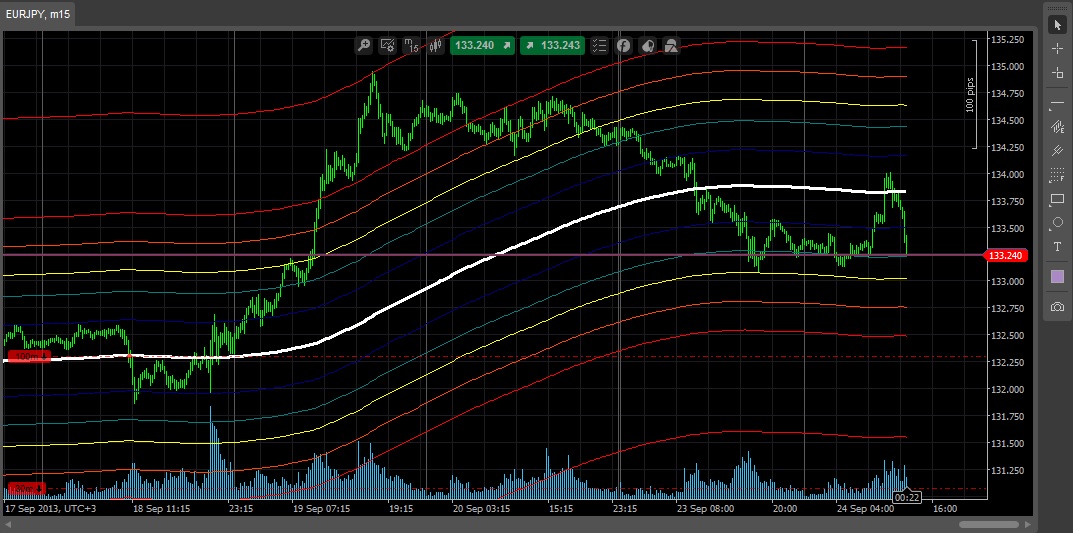Image resolution: width=1073 pixels, height=533 pixels.
Task: Click the buy button at 133.243
Action: click(x=552, y=46)
